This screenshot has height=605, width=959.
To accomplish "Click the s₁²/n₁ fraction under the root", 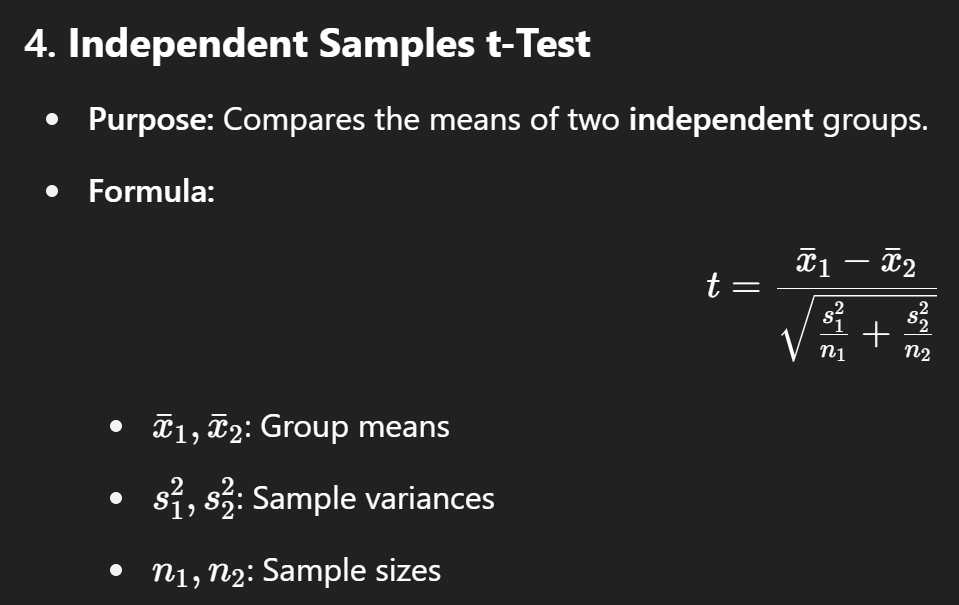I will (834, 331).
